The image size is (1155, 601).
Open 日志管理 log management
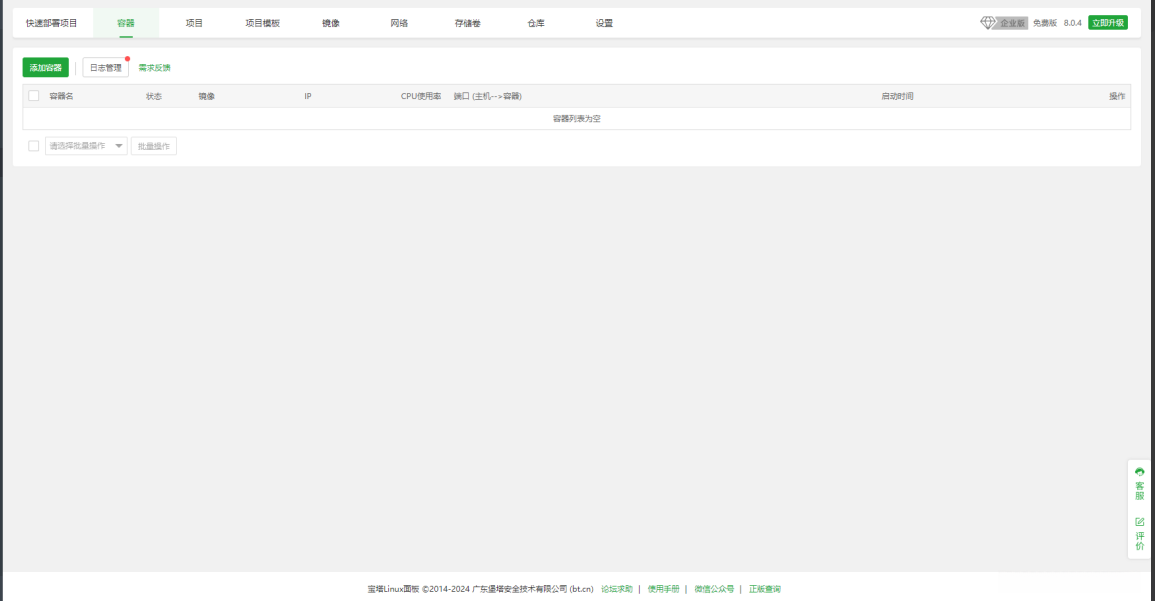pyautogui.click(x=105, y=67)
